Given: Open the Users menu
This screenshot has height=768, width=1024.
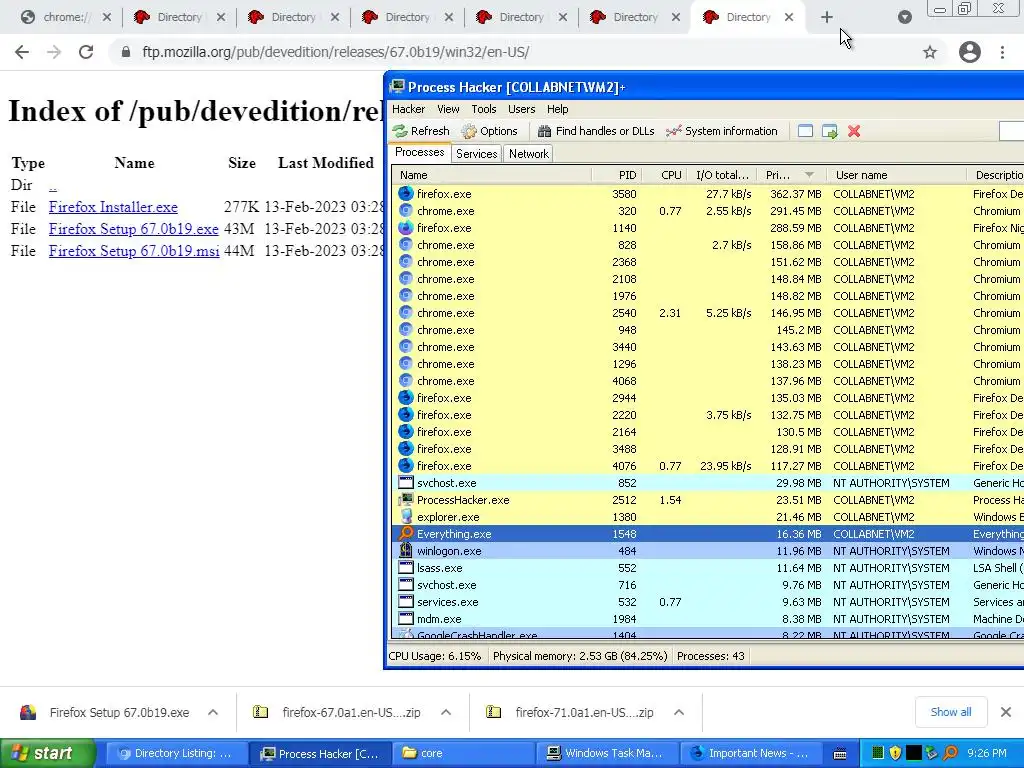Looking at the screenshot, I should (521, 109).
